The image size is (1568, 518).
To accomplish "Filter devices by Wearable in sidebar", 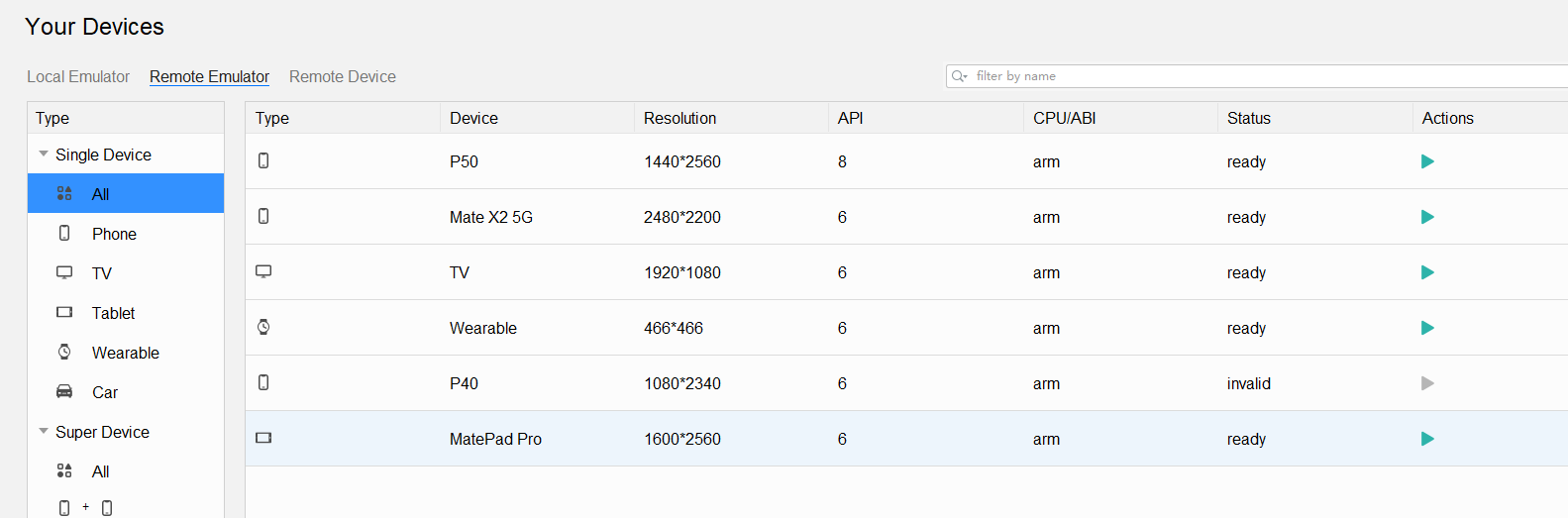I will tap(126, 353).
